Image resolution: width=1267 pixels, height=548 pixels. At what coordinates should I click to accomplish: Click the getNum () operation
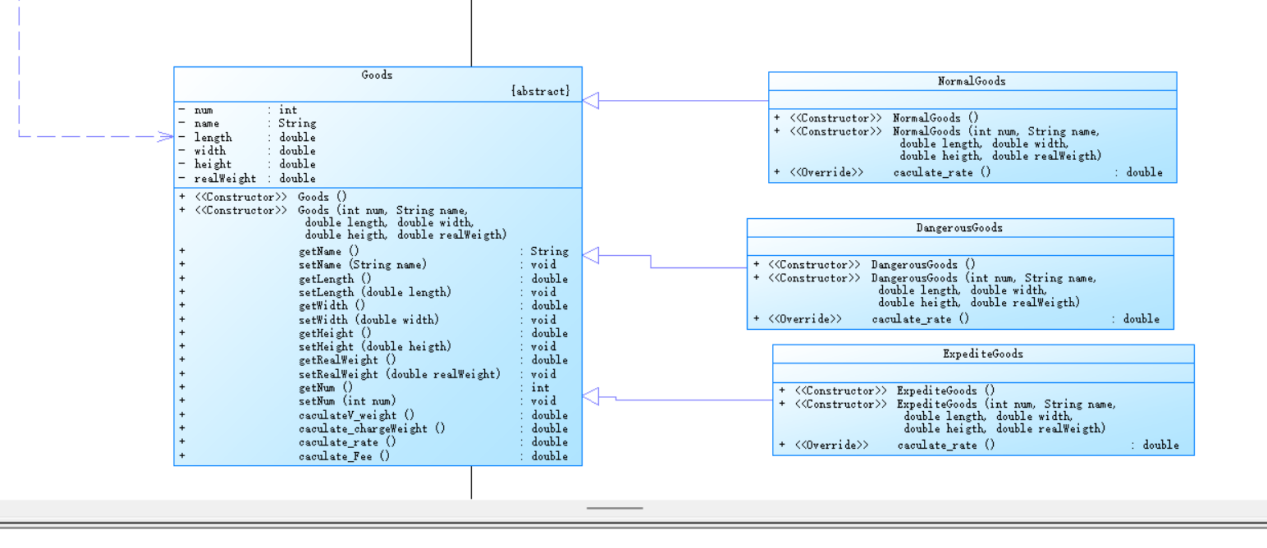(374, 387)
